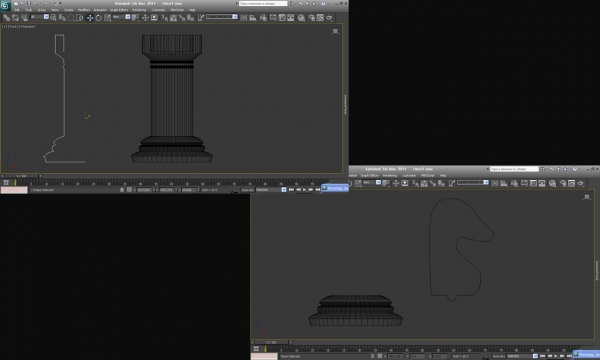600x360 pixels.
Task: Click Render Production teapot in rook window
Action: [x=329, y=18]
